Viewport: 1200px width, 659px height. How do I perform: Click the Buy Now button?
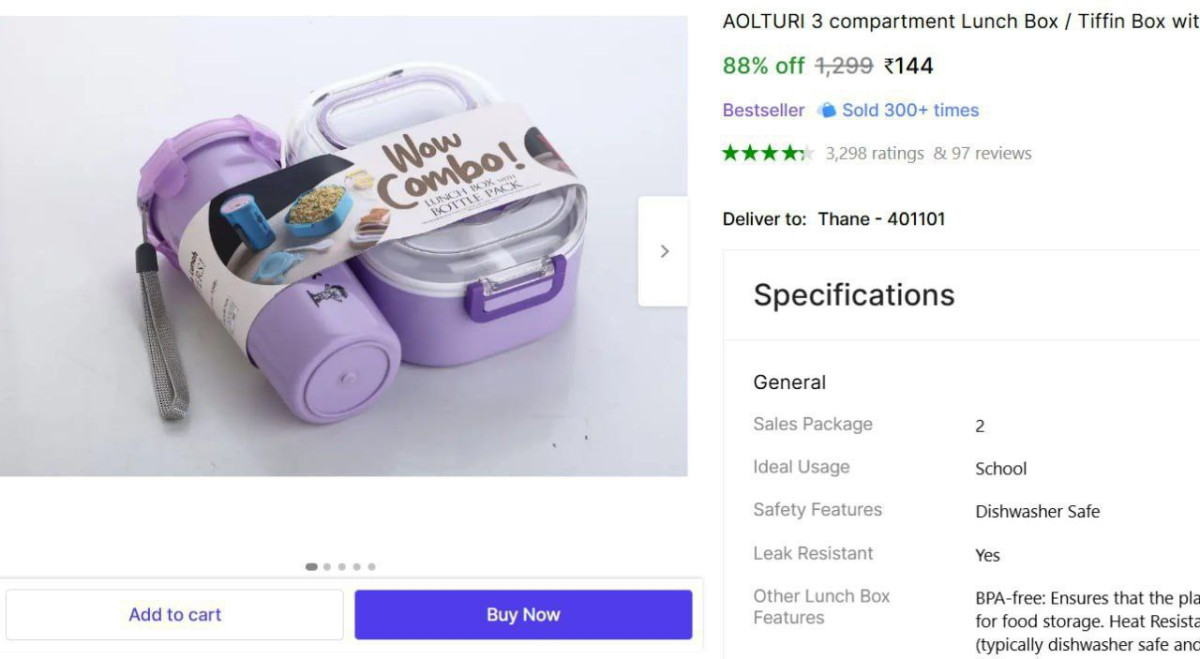click(x=523, y=615)
